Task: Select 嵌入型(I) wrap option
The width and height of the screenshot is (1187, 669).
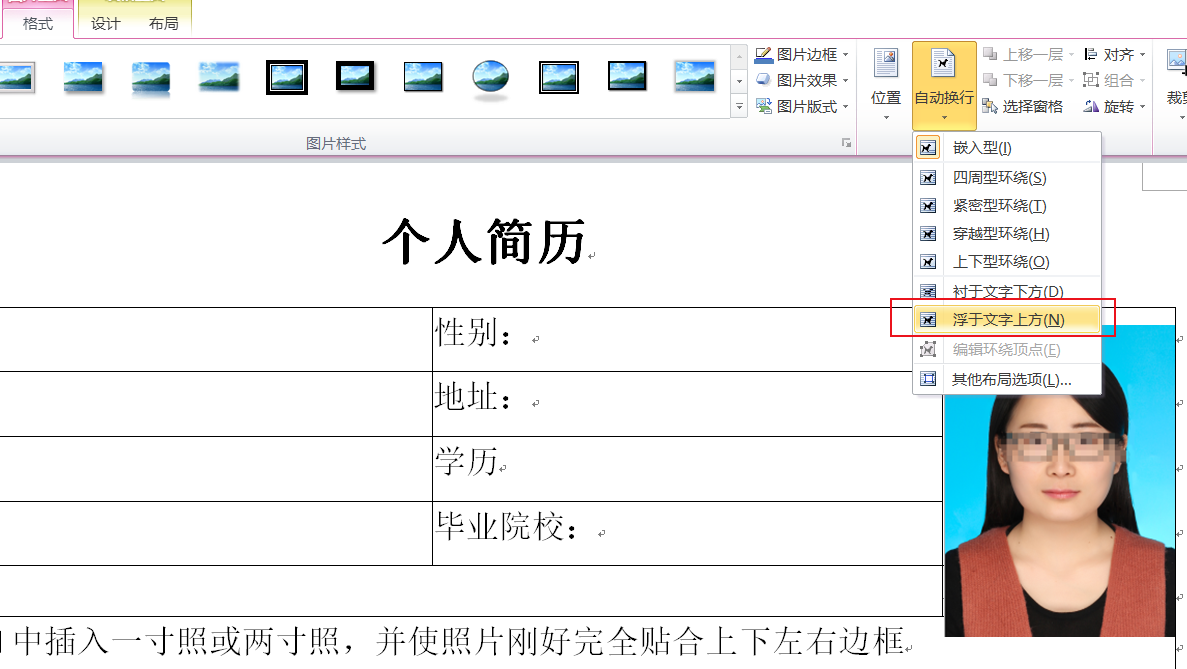Action: coord(1007,148)
